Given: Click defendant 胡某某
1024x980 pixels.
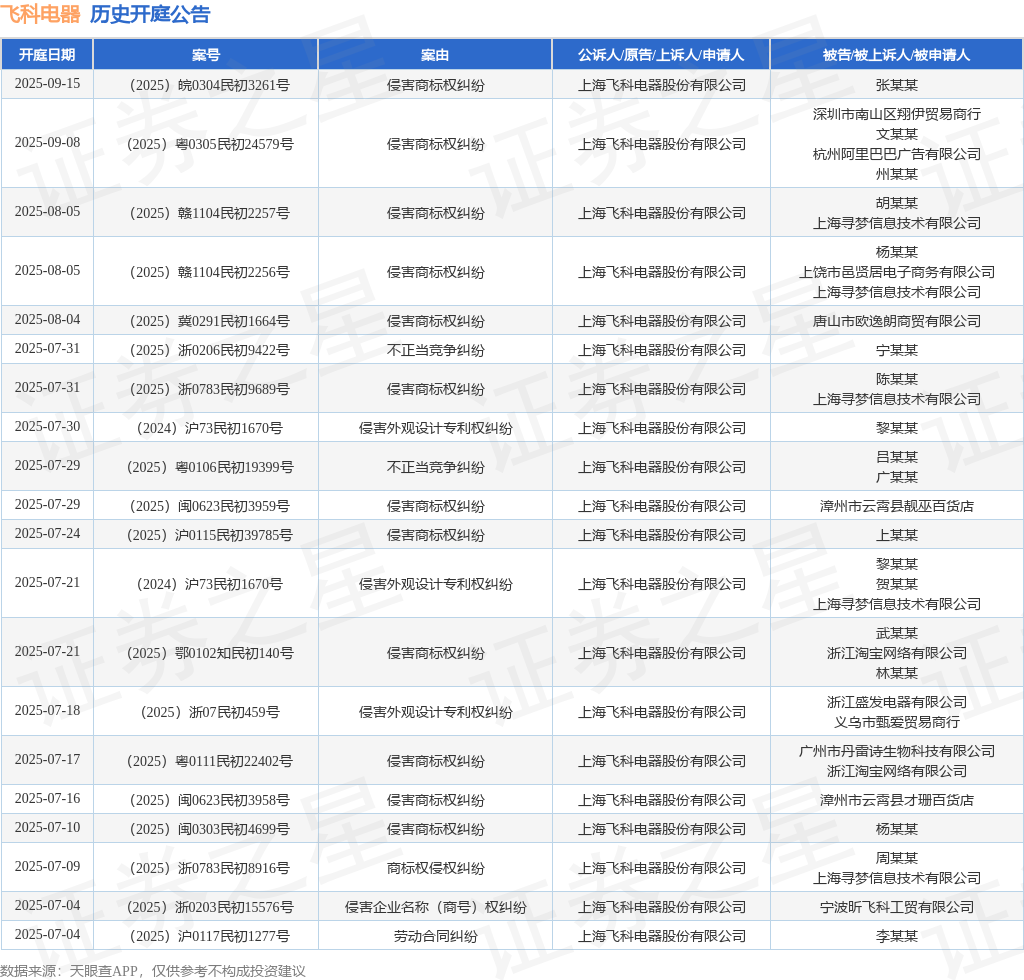Looking at the screenshot, I should coord(897,203).
